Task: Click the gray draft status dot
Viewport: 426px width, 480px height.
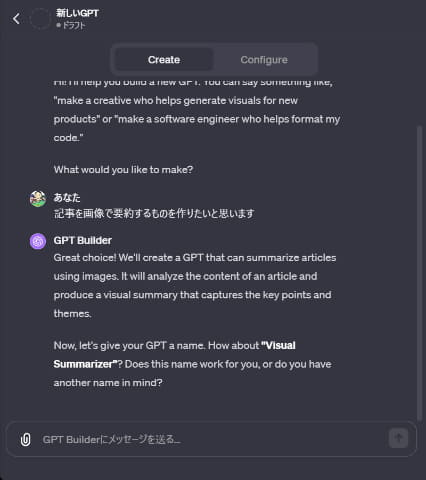Action: tap(59, 25)
